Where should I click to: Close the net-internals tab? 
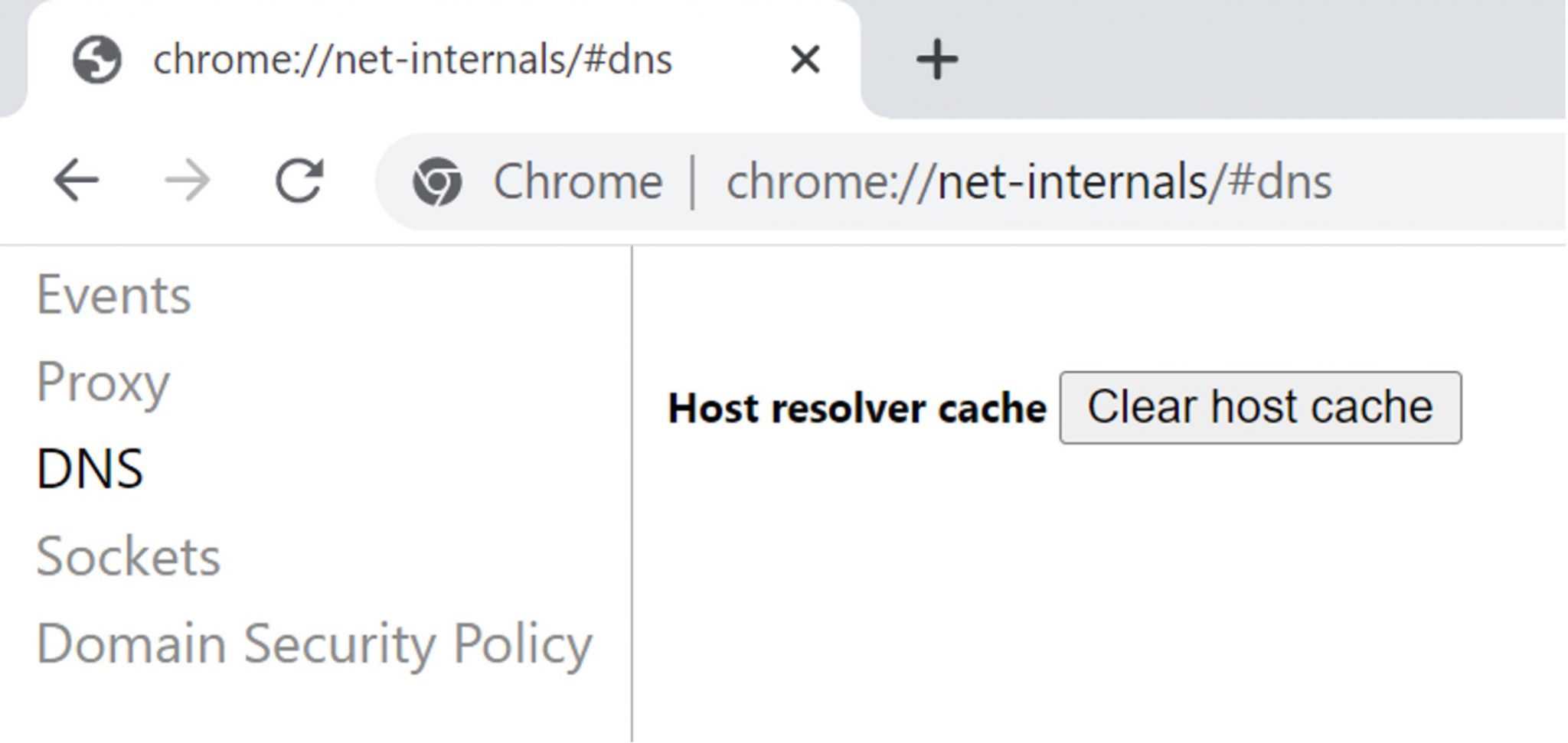point(805,60)
